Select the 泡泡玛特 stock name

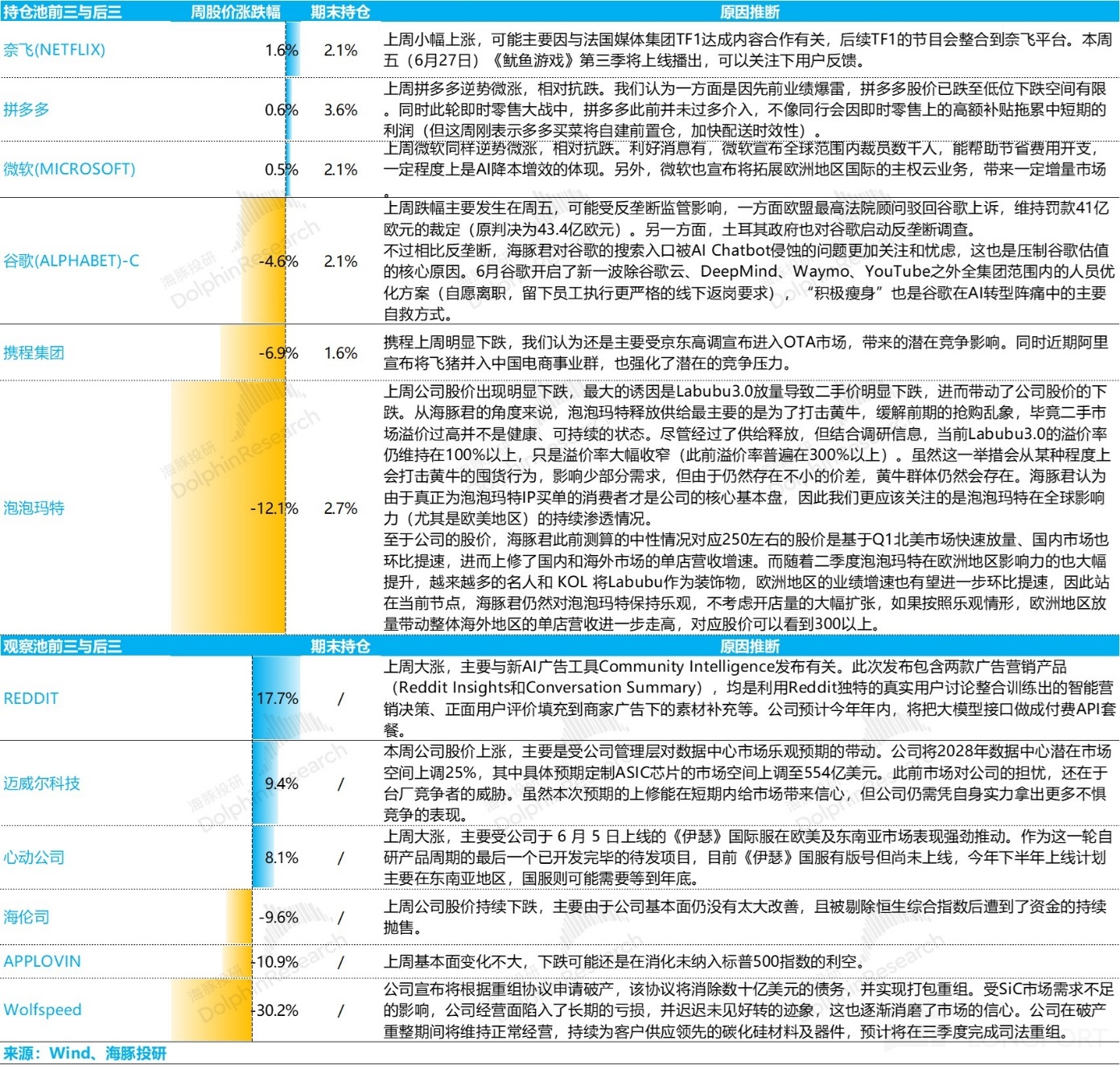(34, 508)
